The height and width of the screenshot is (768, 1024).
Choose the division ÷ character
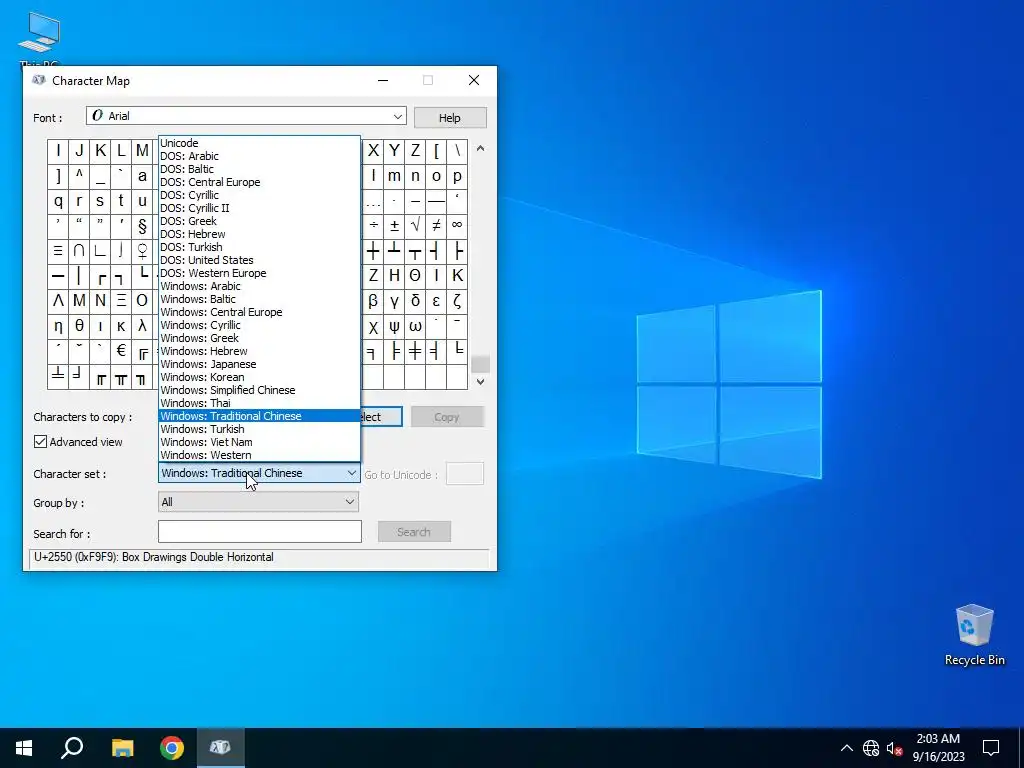[x=374, y=226]
